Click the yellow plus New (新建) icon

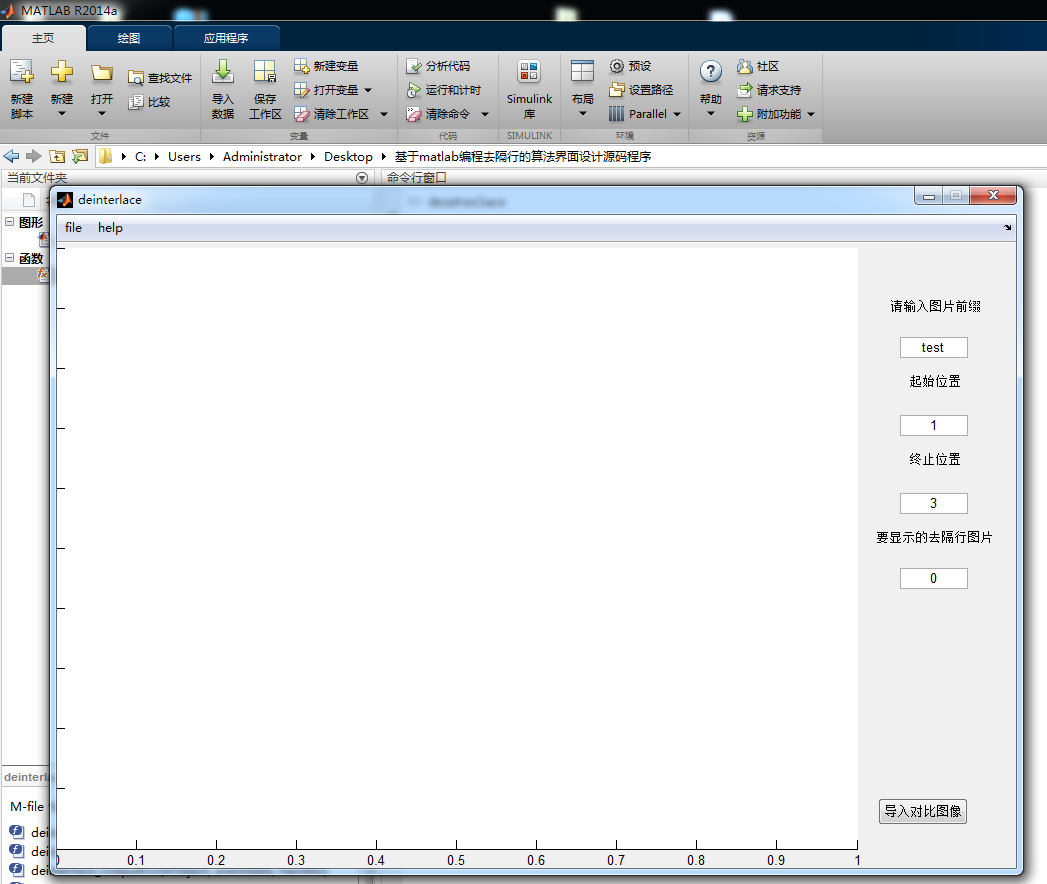[x=61, y=72]
